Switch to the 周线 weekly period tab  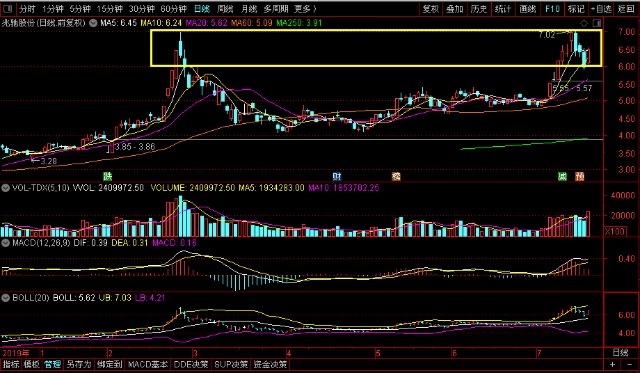[225, 9]
